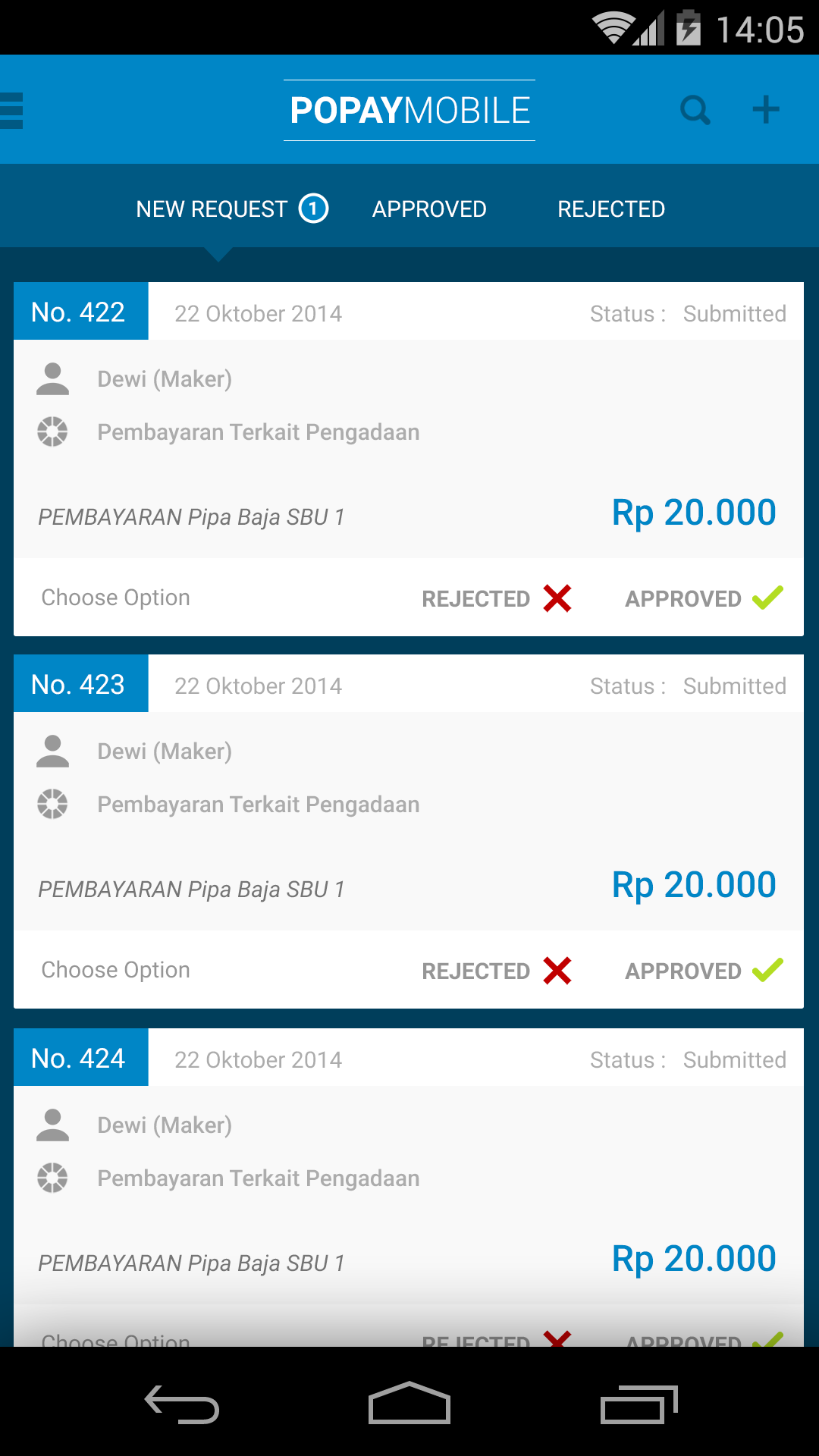This screenshot has width=819, height=1456.
Task: Tap the new request count badge
Action: (x=313, y=209)
